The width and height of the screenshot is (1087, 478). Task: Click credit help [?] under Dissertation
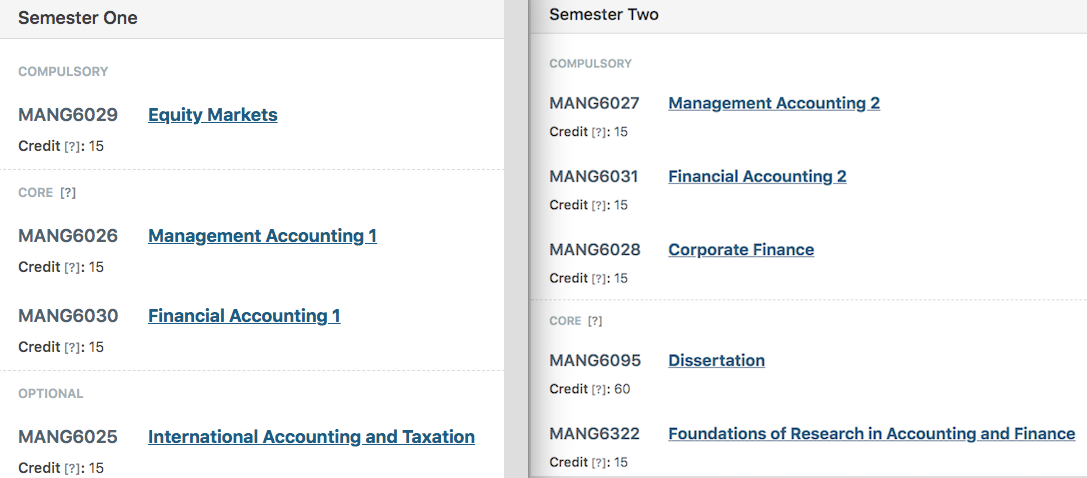click(599, 389)
